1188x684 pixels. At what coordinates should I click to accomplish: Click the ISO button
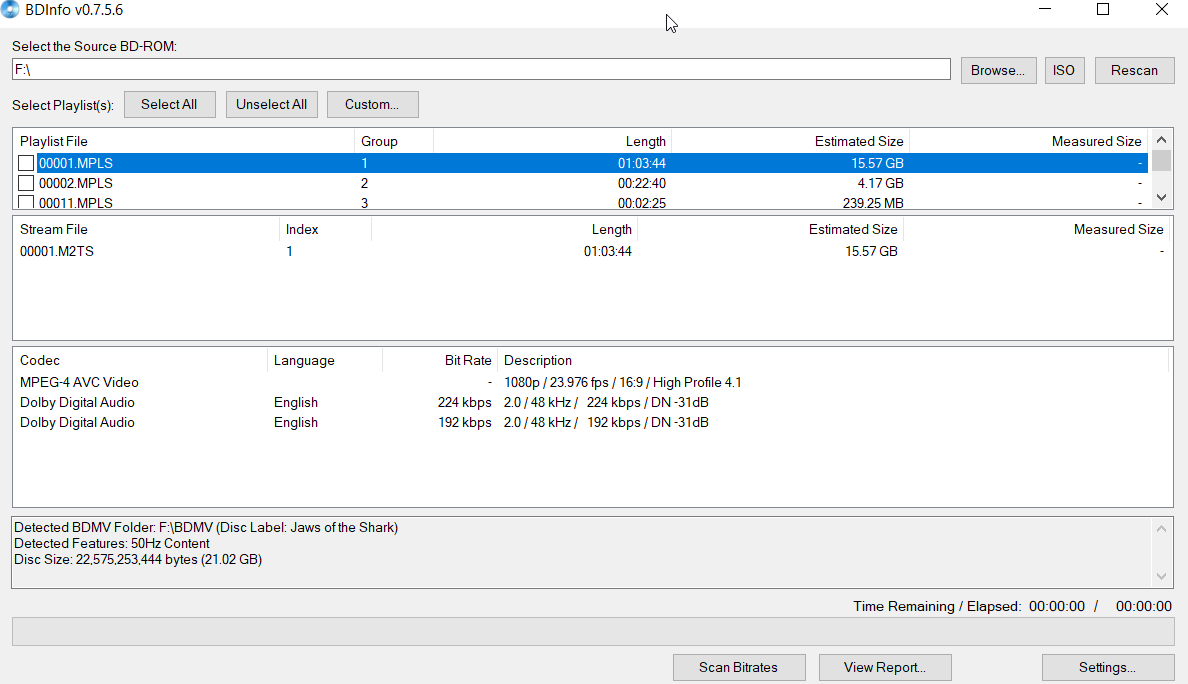1064,70
